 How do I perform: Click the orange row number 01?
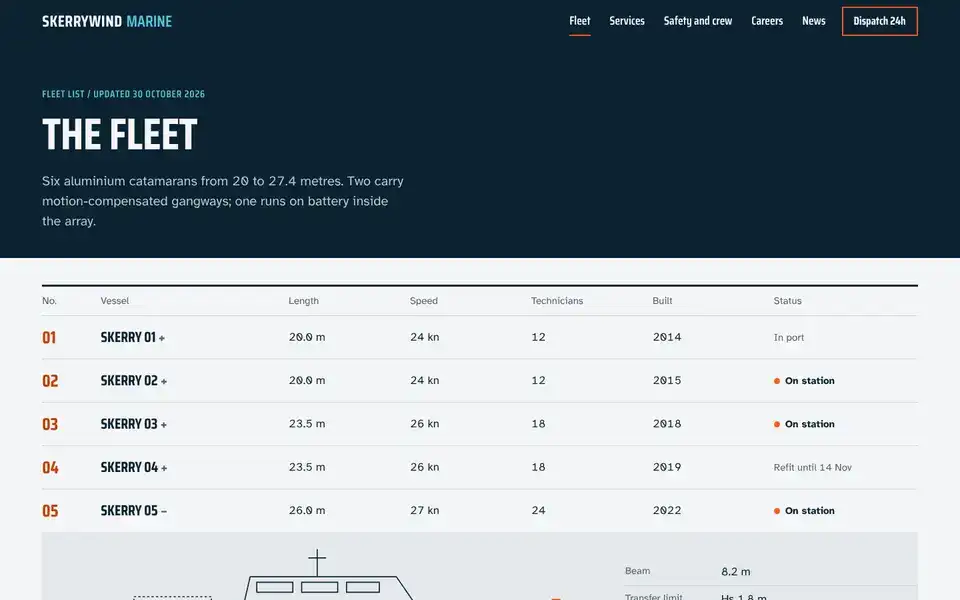(49, 337)
